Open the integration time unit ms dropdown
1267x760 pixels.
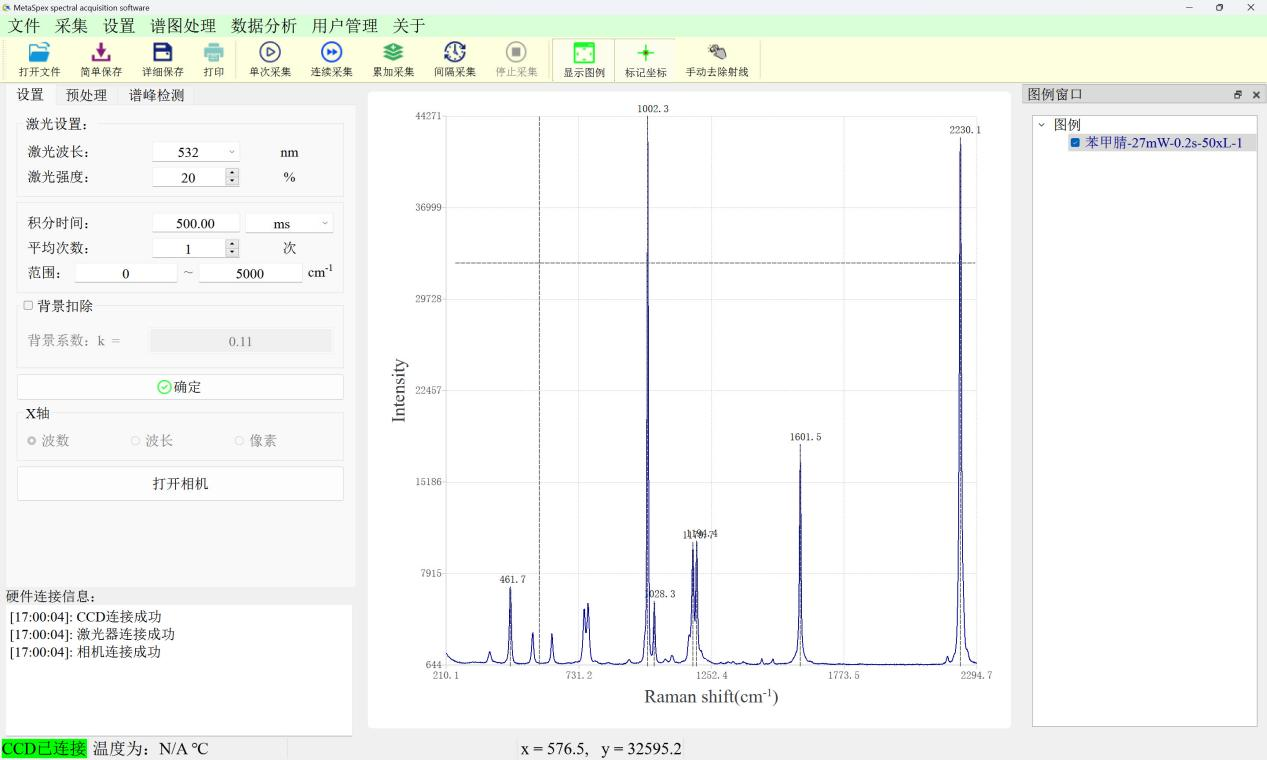pos(289,224)
